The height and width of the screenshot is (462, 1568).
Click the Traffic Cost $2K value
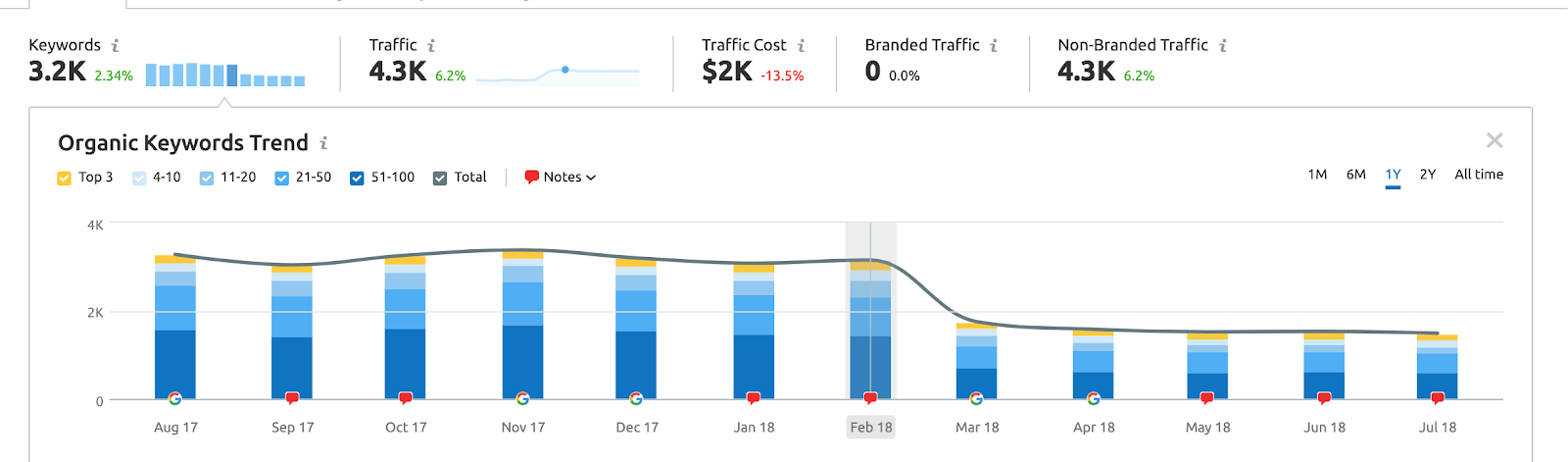click(x=727, y=72)
